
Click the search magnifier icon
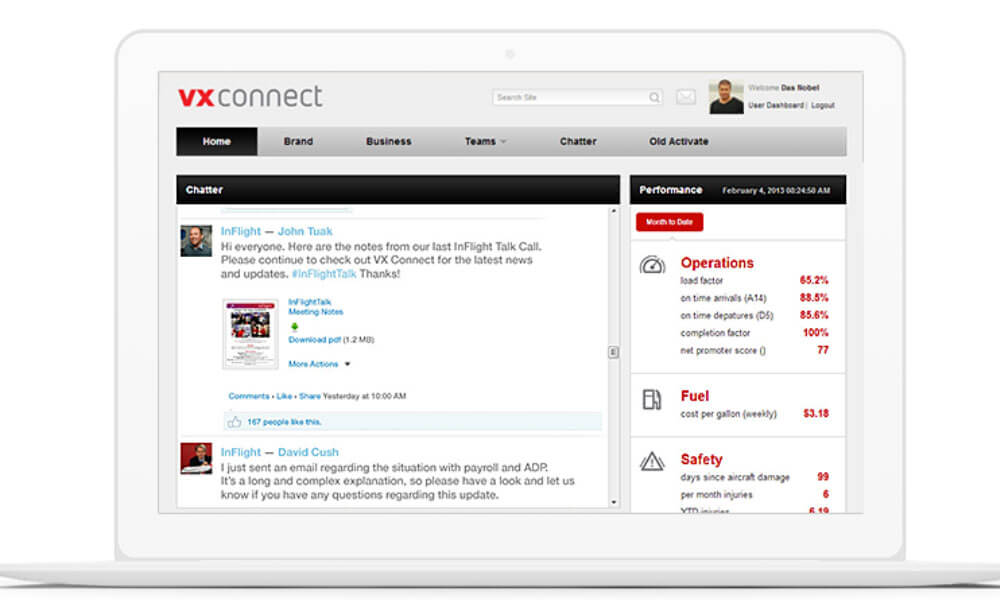pos(654,97)
